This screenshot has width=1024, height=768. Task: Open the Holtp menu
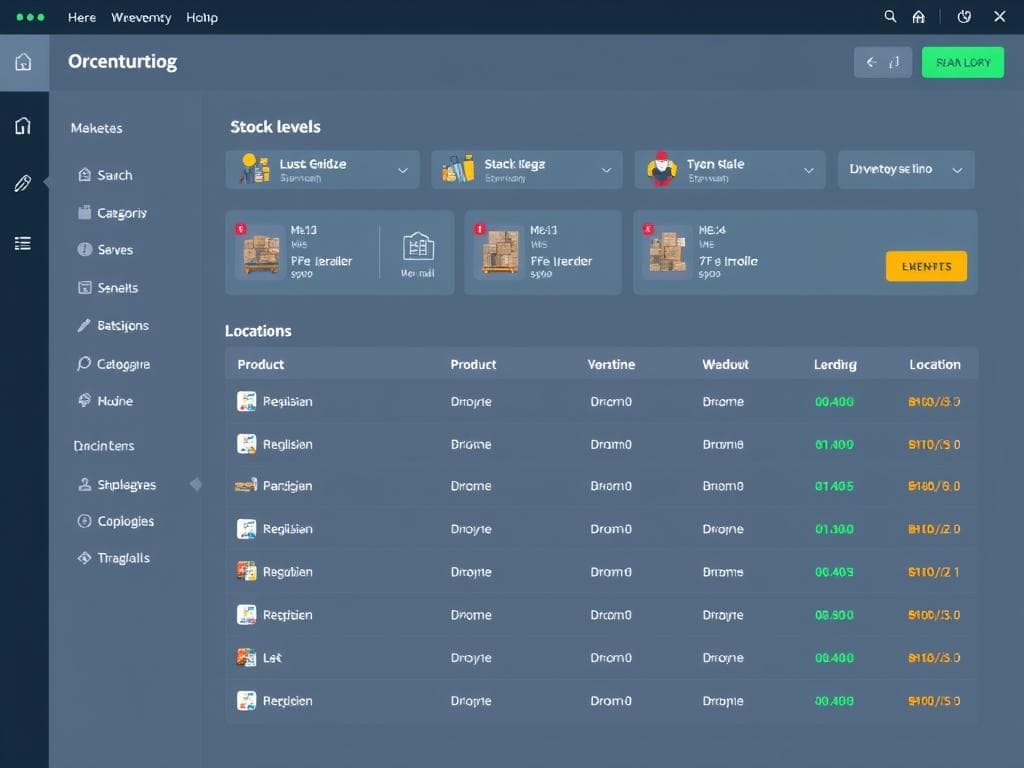202,18
